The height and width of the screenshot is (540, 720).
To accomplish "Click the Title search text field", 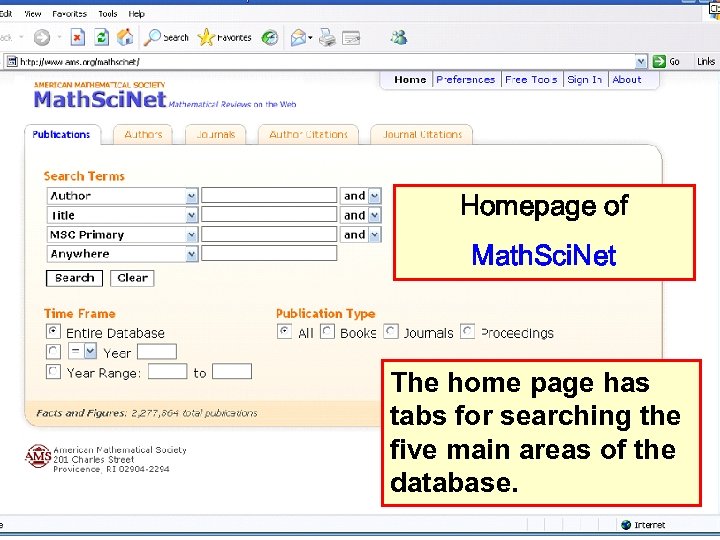I will [269, 214].
